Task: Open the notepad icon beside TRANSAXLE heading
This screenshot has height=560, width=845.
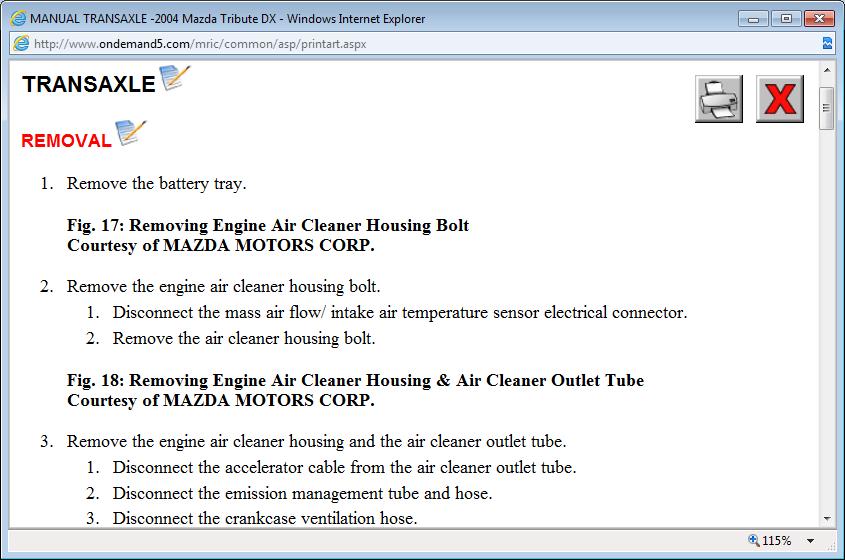Action: point(175,78)
